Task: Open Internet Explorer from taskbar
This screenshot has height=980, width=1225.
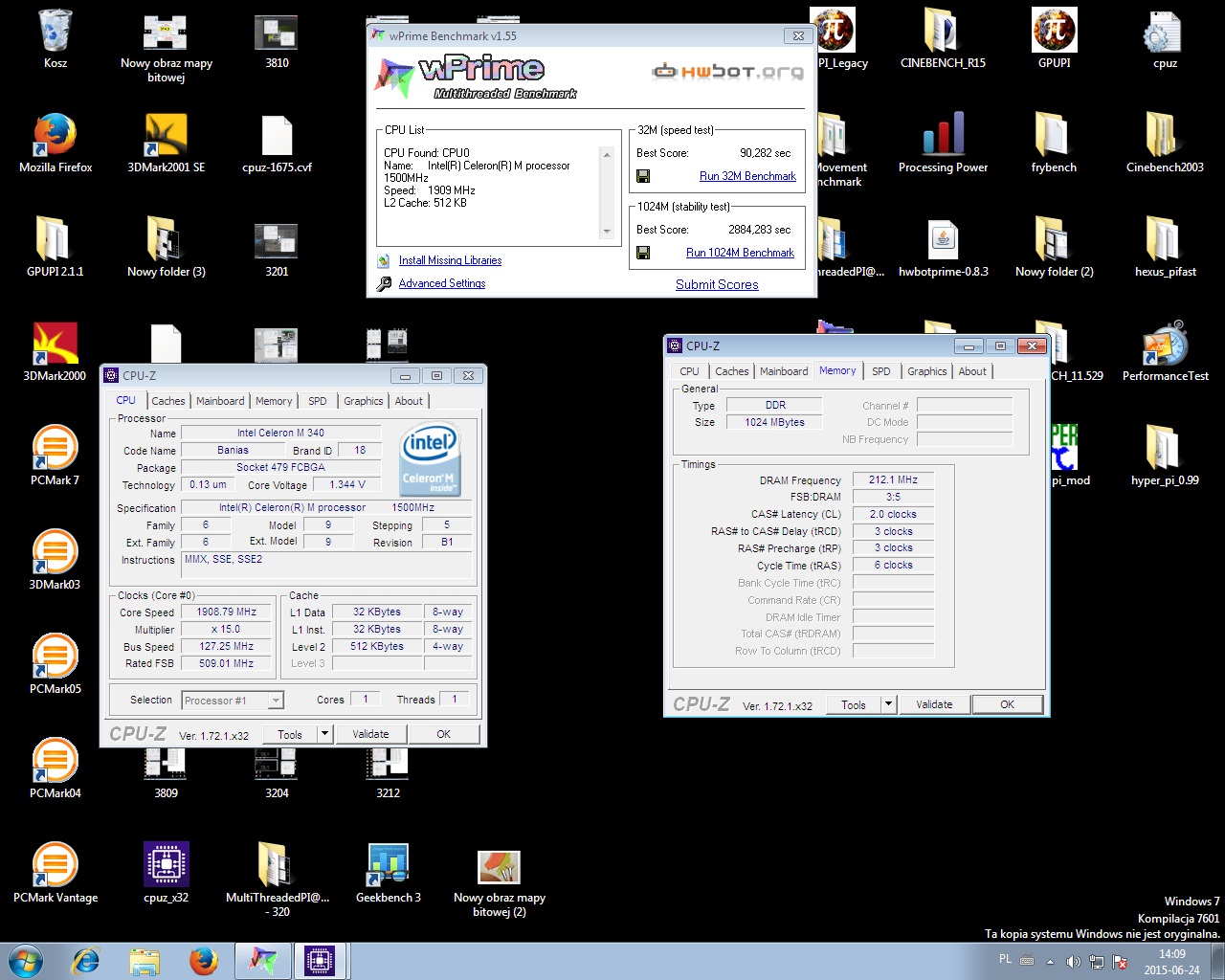Action: point(86,960)
